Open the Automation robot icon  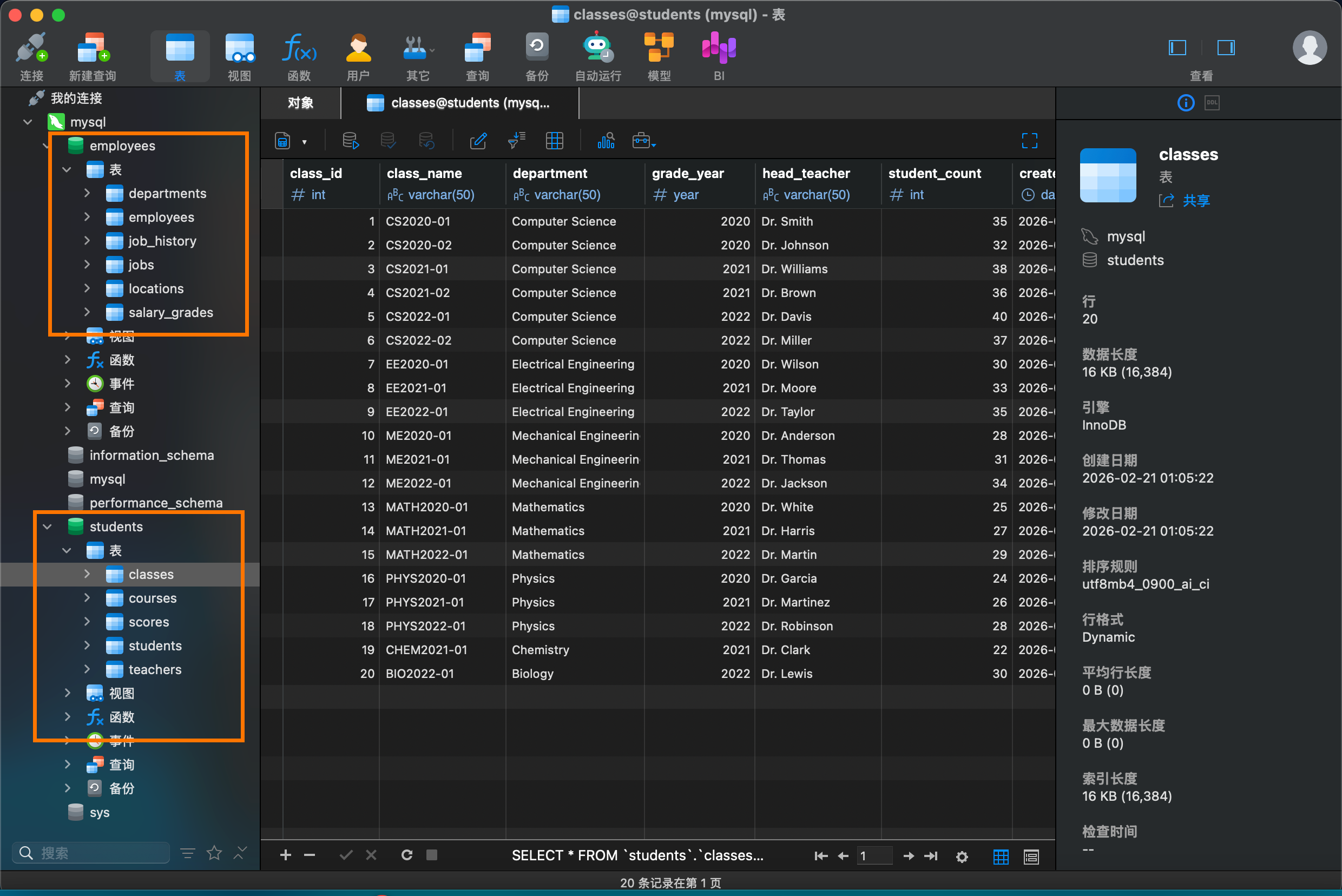point(597,50)
